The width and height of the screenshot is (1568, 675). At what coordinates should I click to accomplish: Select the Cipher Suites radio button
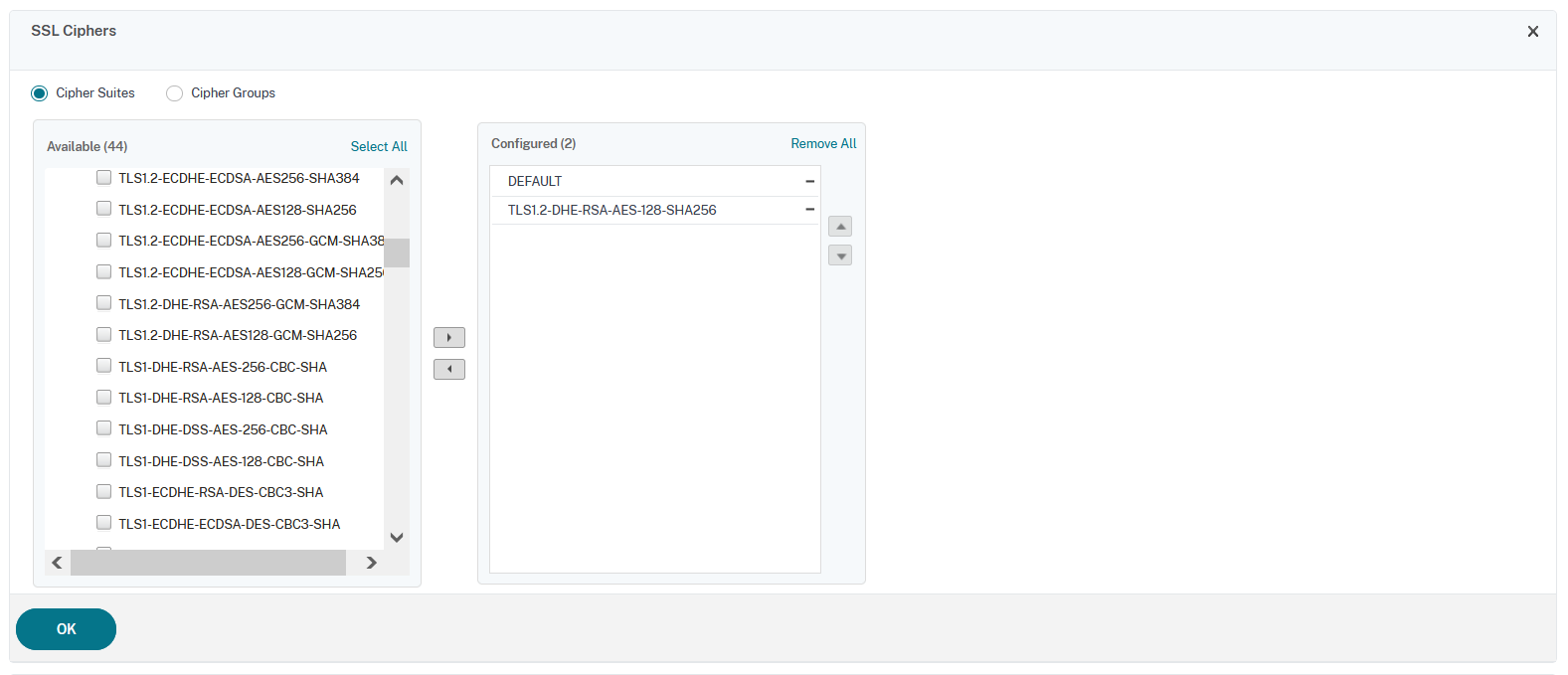pyautogui.click(x=39, y=93)
